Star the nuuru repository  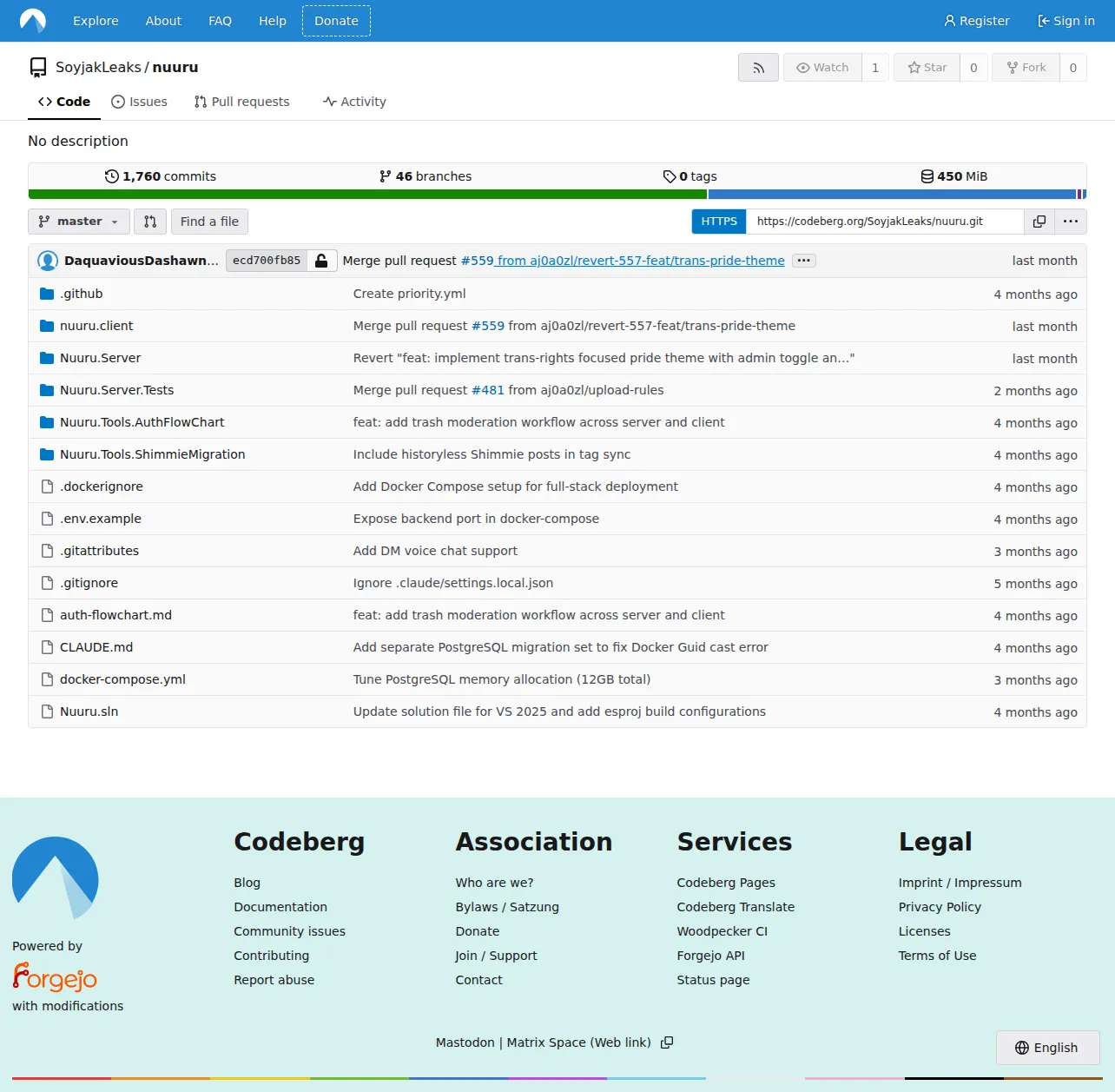pyautogui.click(x=927, y=68)
